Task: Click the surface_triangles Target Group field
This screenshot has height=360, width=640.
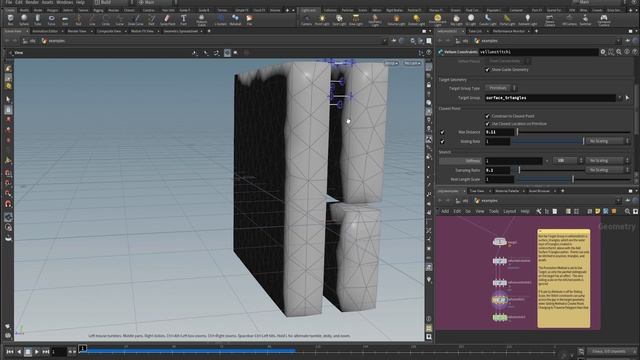Action: tap(550, 98)
